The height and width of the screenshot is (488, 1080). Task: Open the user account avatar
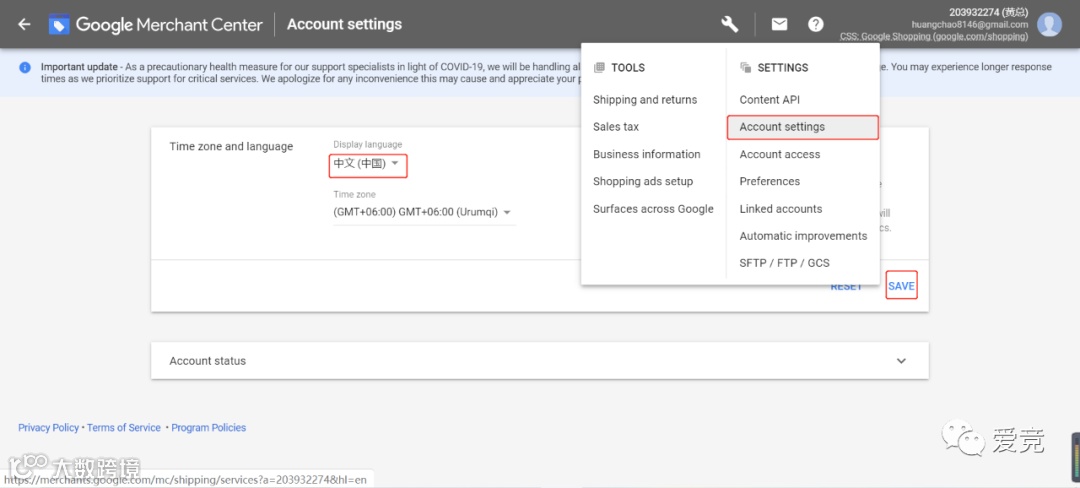[x=1049, y=24]
